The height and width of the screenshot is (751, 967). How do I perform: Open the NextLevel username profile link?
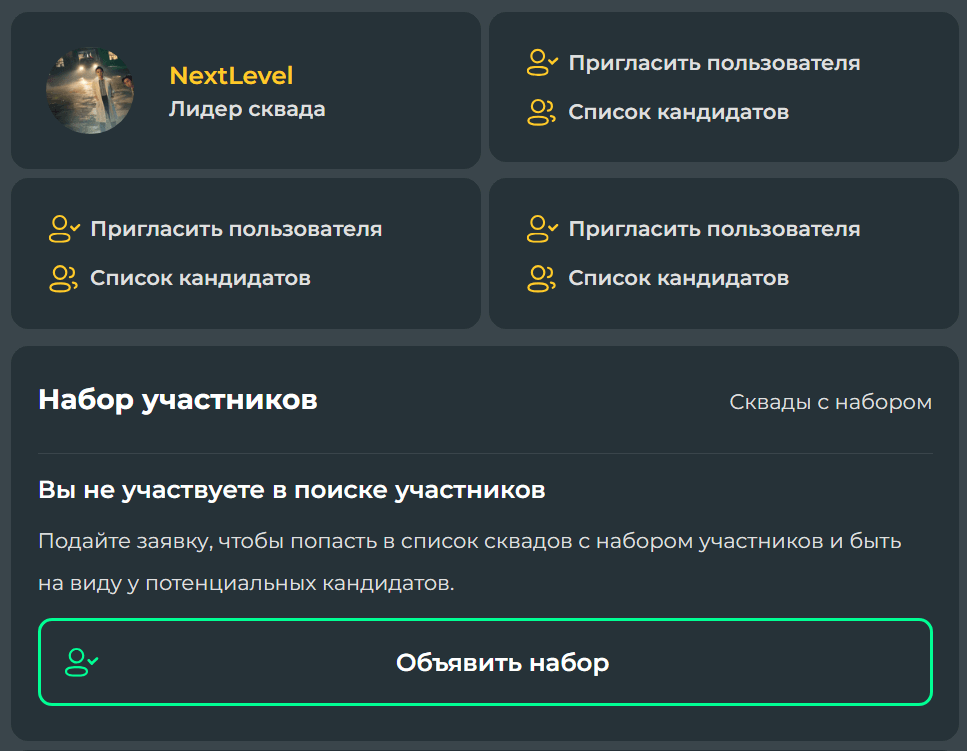[231, 76]
